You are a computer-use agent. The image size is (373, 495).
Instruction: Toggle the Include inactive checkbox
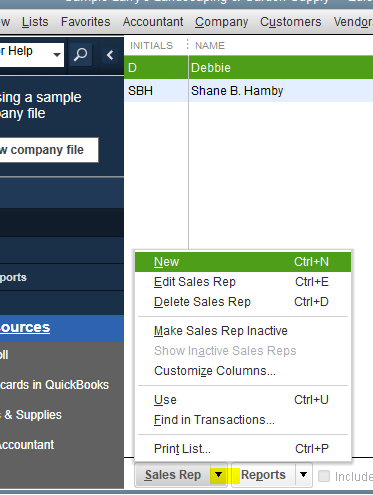(x=324, y=476)
